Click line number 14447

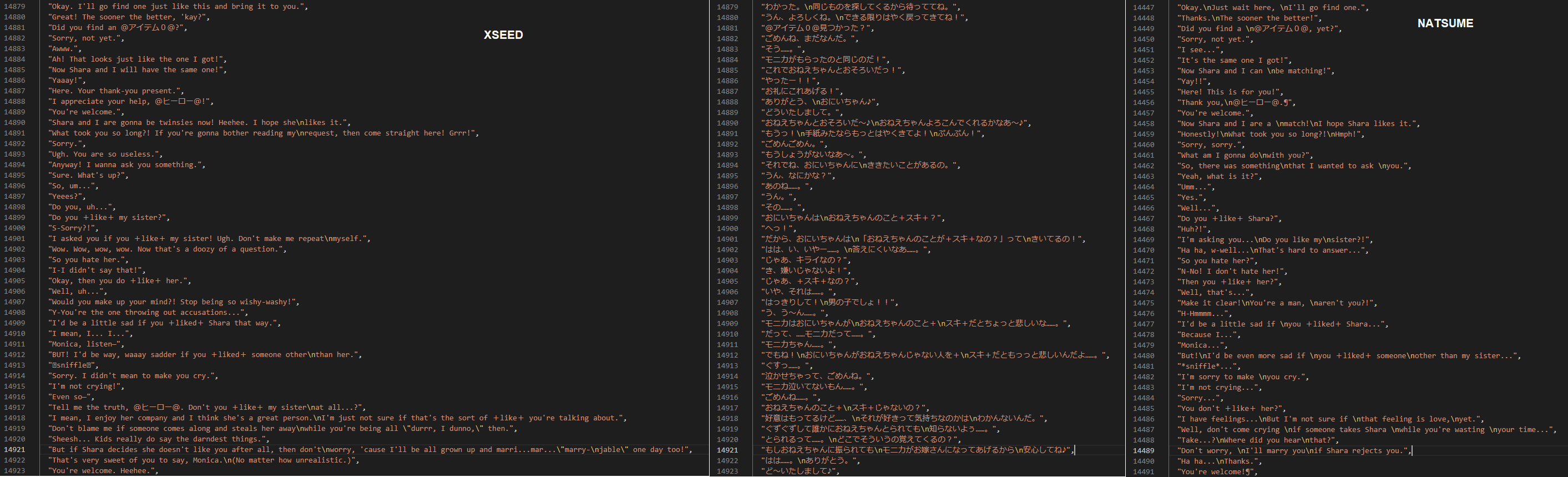[1143, 7]
